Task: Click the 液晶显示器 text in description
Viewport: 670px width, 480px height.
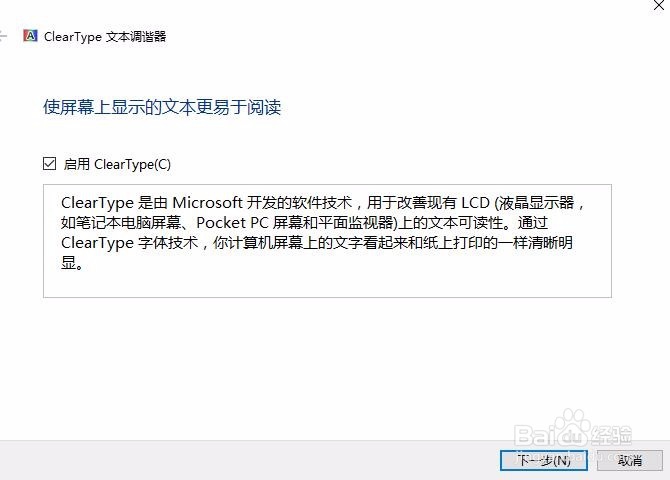Action: coord(537,202)
